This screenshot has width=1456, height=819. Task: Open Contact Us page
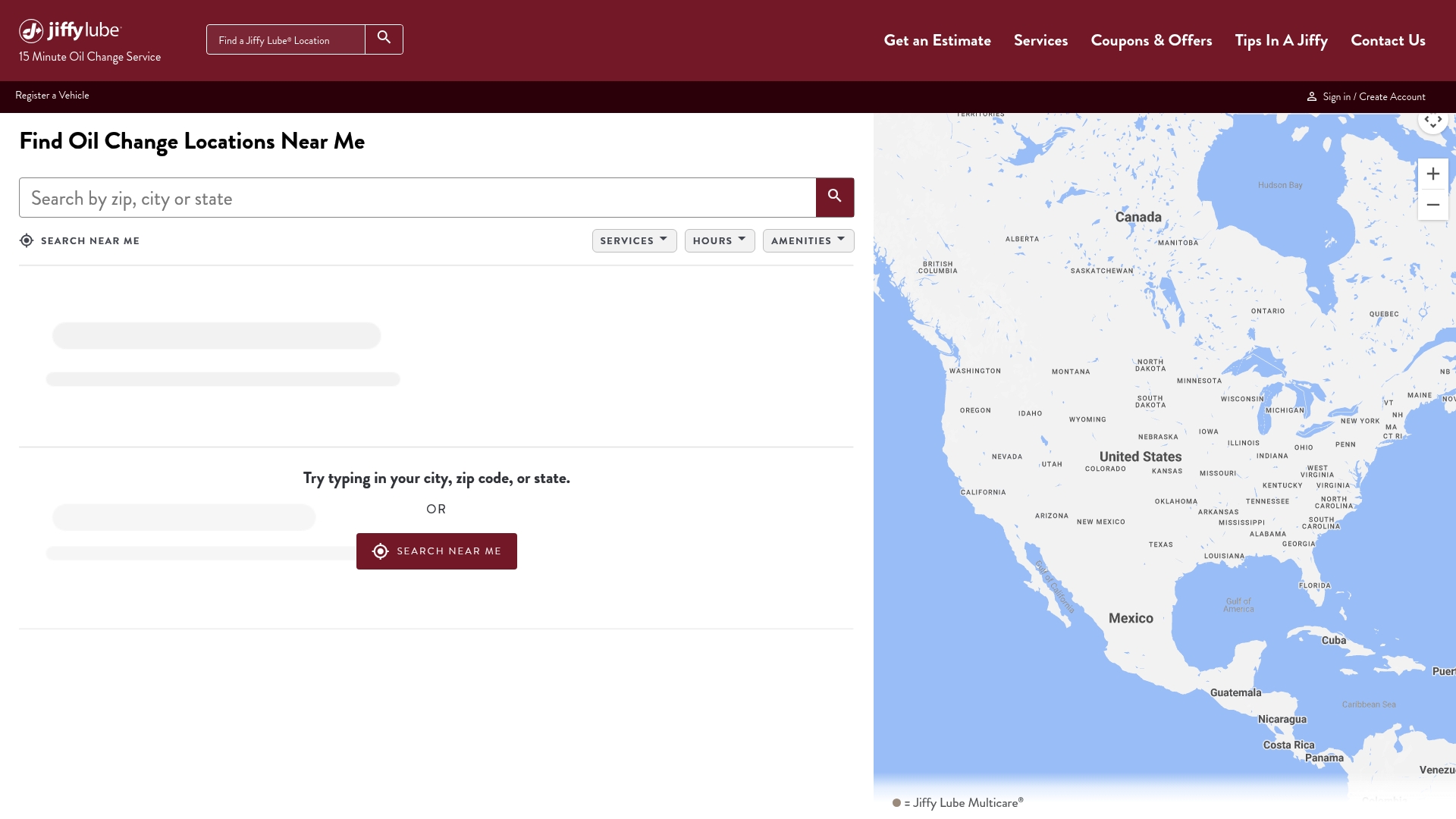pyautogui.click(x=1388, y=40)
